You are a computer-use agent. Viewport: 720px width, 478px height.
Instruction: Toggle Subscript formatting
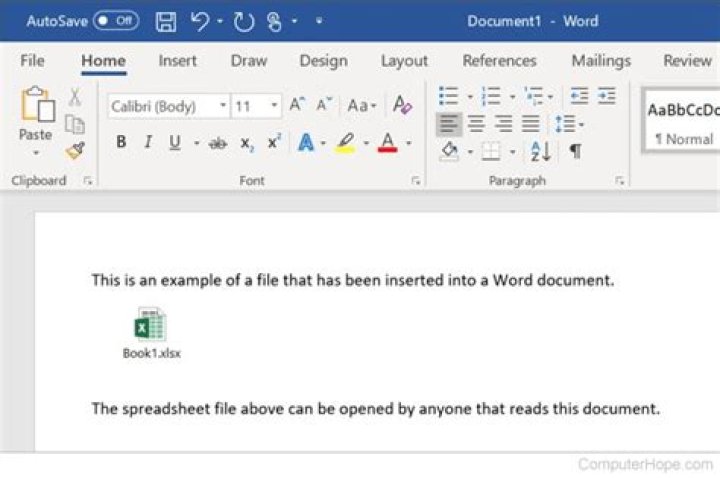[x=247, y=143]
